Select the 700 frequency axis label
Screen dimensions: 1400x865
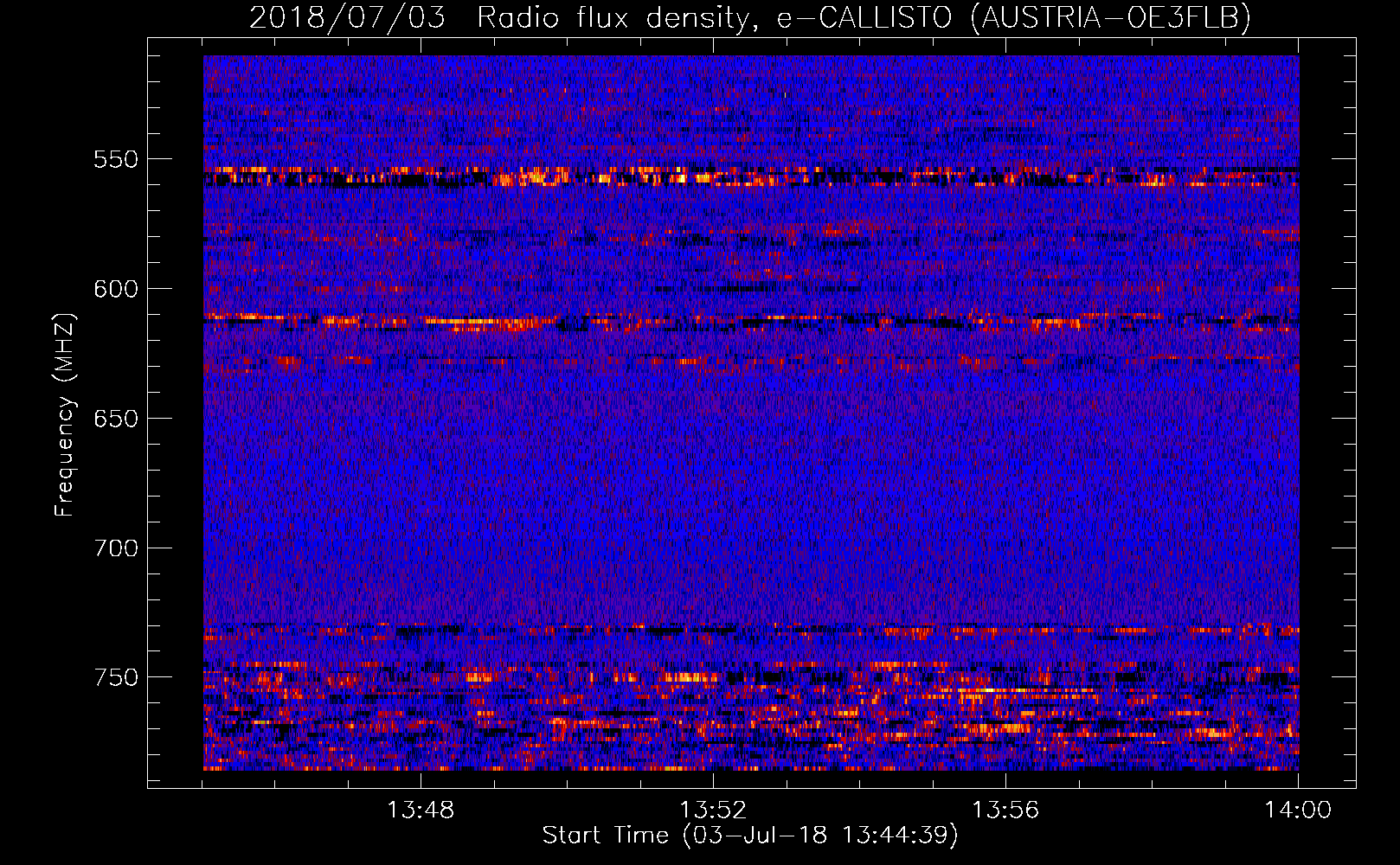(116, 548)
